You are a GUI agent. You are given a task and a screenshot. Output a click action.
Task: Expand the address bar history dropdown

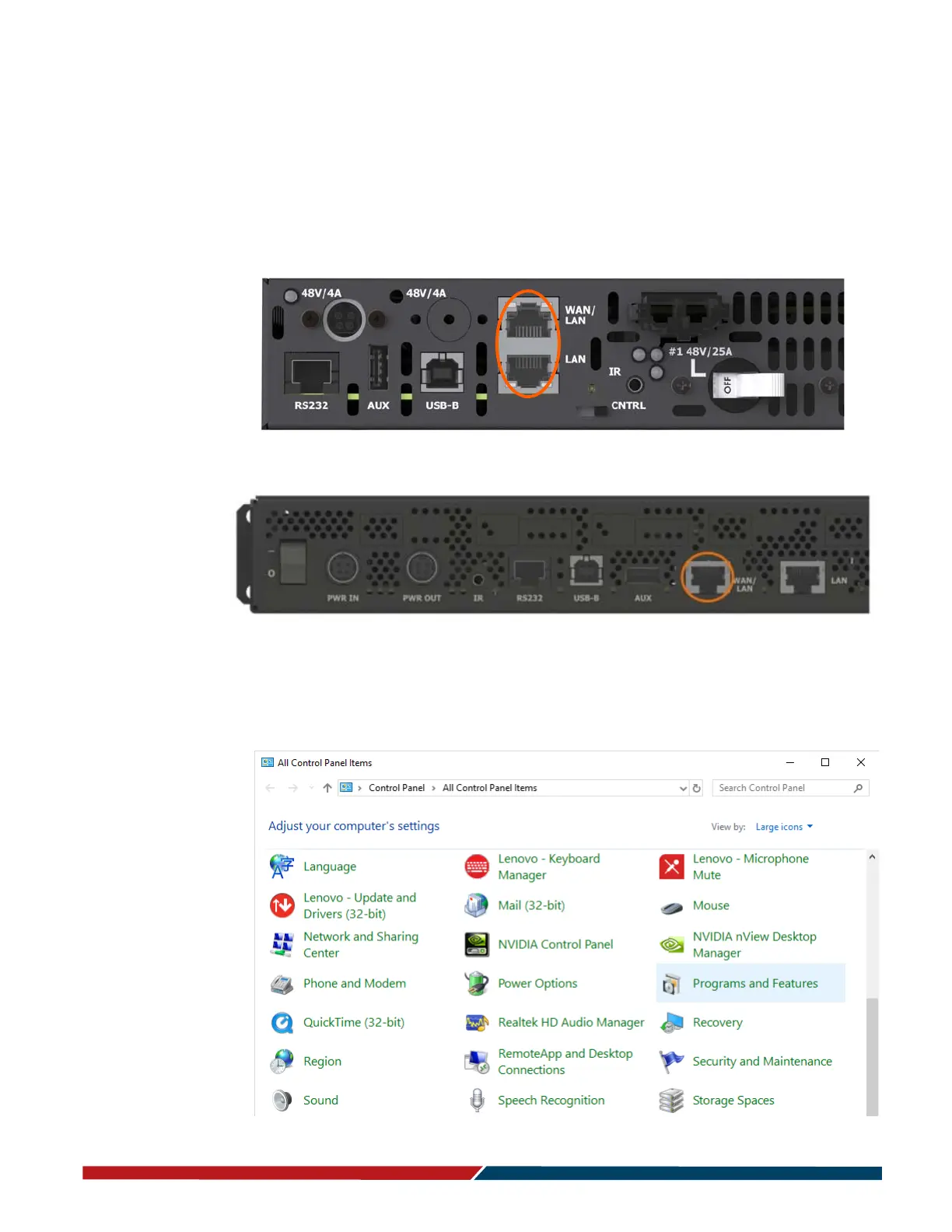pos(683,788)
